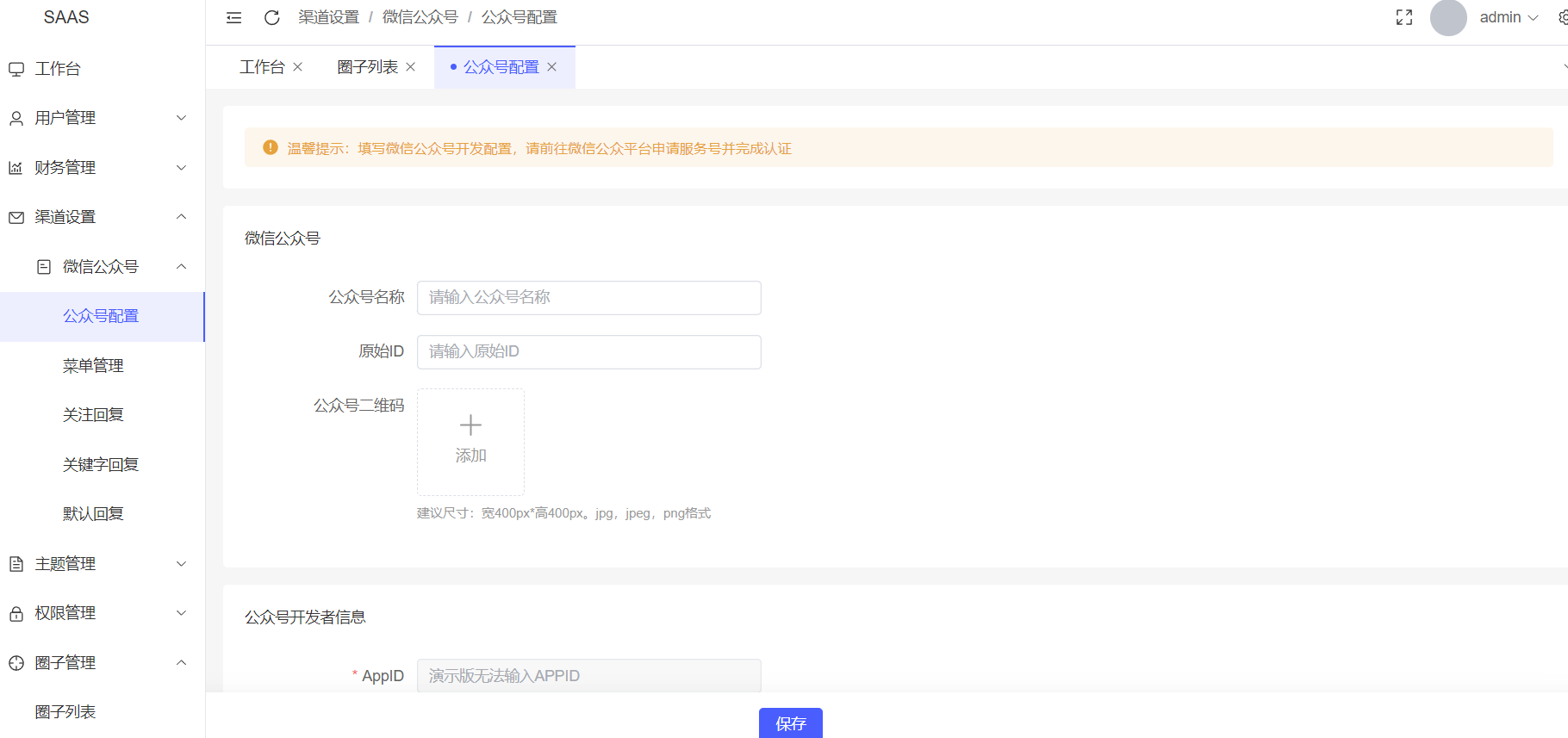
Task: Switch to the 工作台 tab
Action: pos(262,67)
